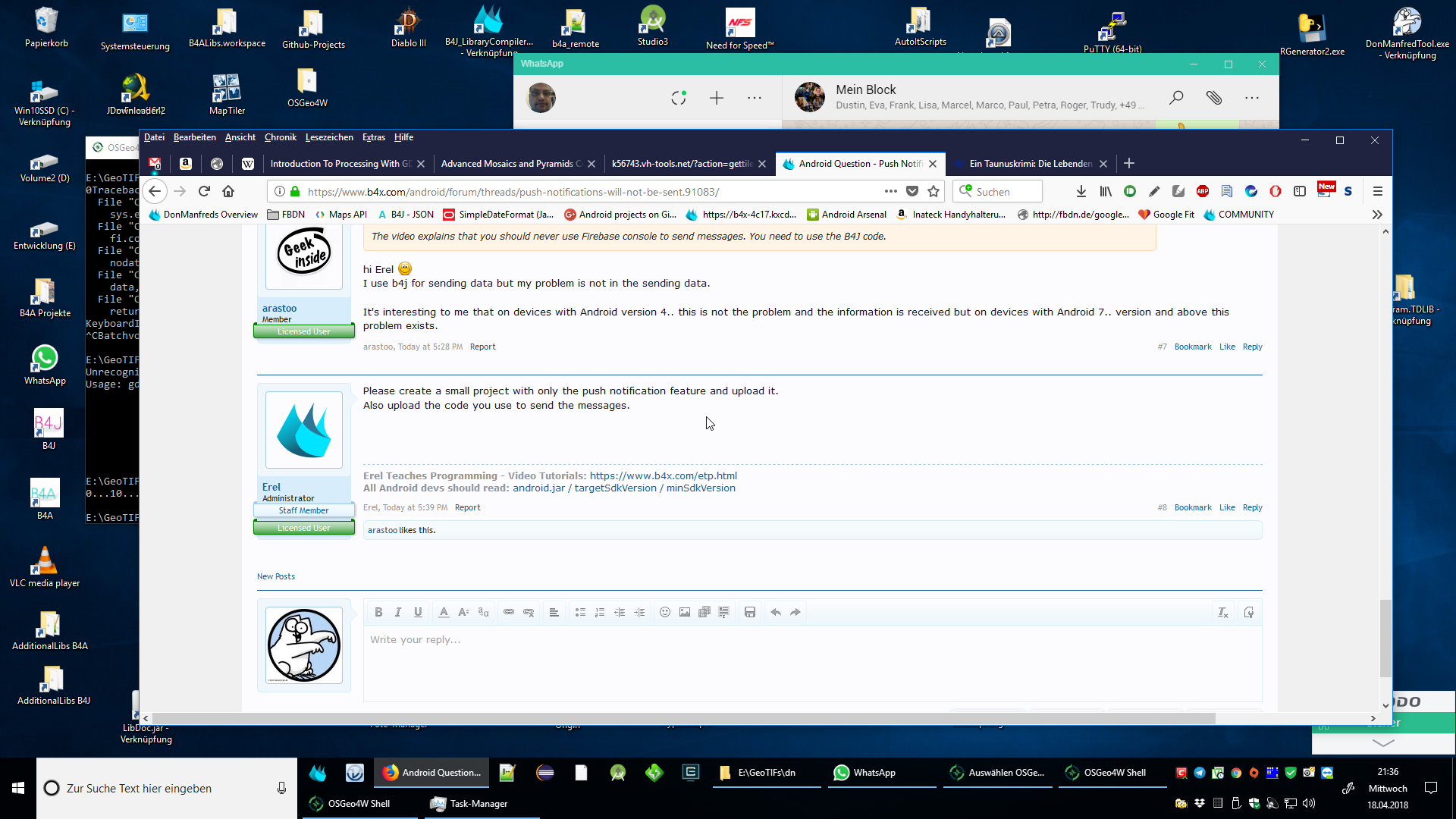Switch to Advanced Mosaics and Pyramids tab
Viewport: 1456px width, 819px height.
click(x=510, y=163)
